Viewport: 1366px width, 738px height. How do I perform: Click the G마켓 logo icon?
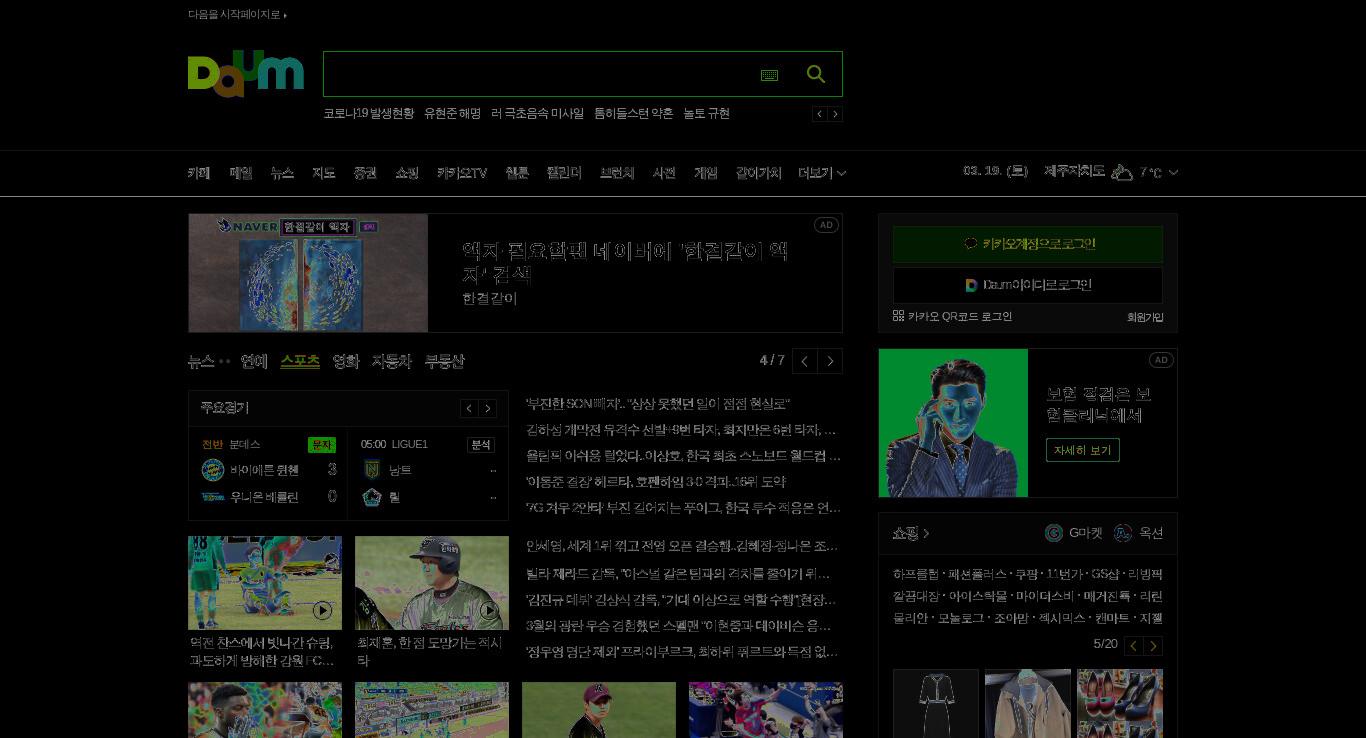(1054, 533)
